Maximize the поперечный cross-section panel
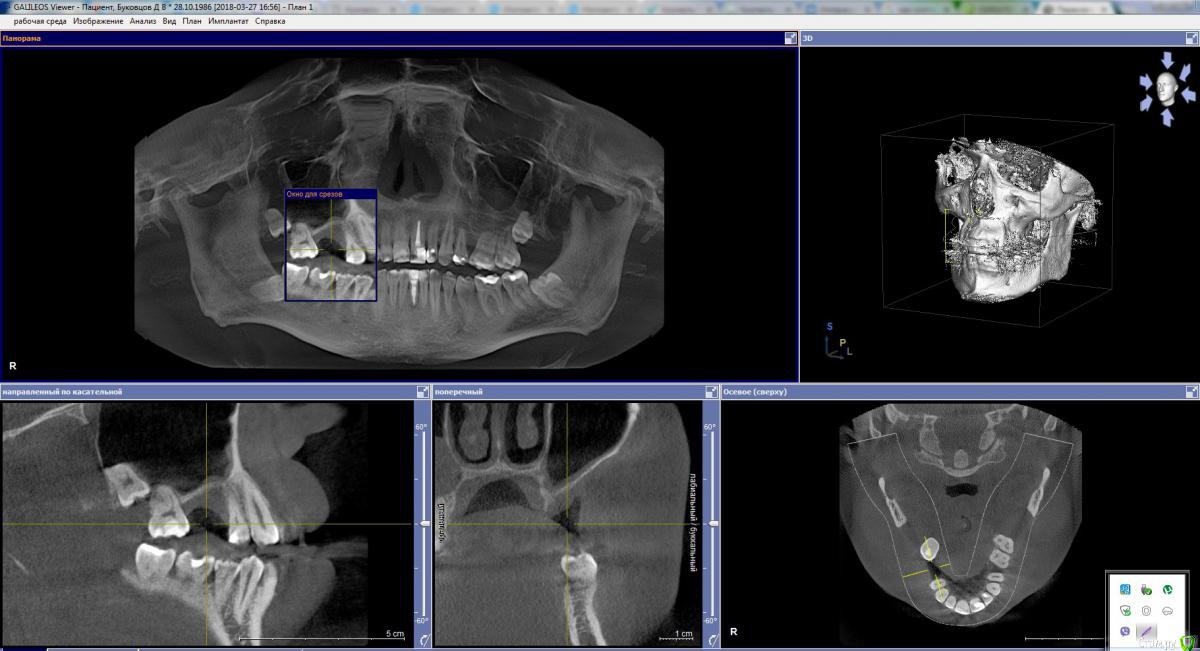 pos(711,392)
